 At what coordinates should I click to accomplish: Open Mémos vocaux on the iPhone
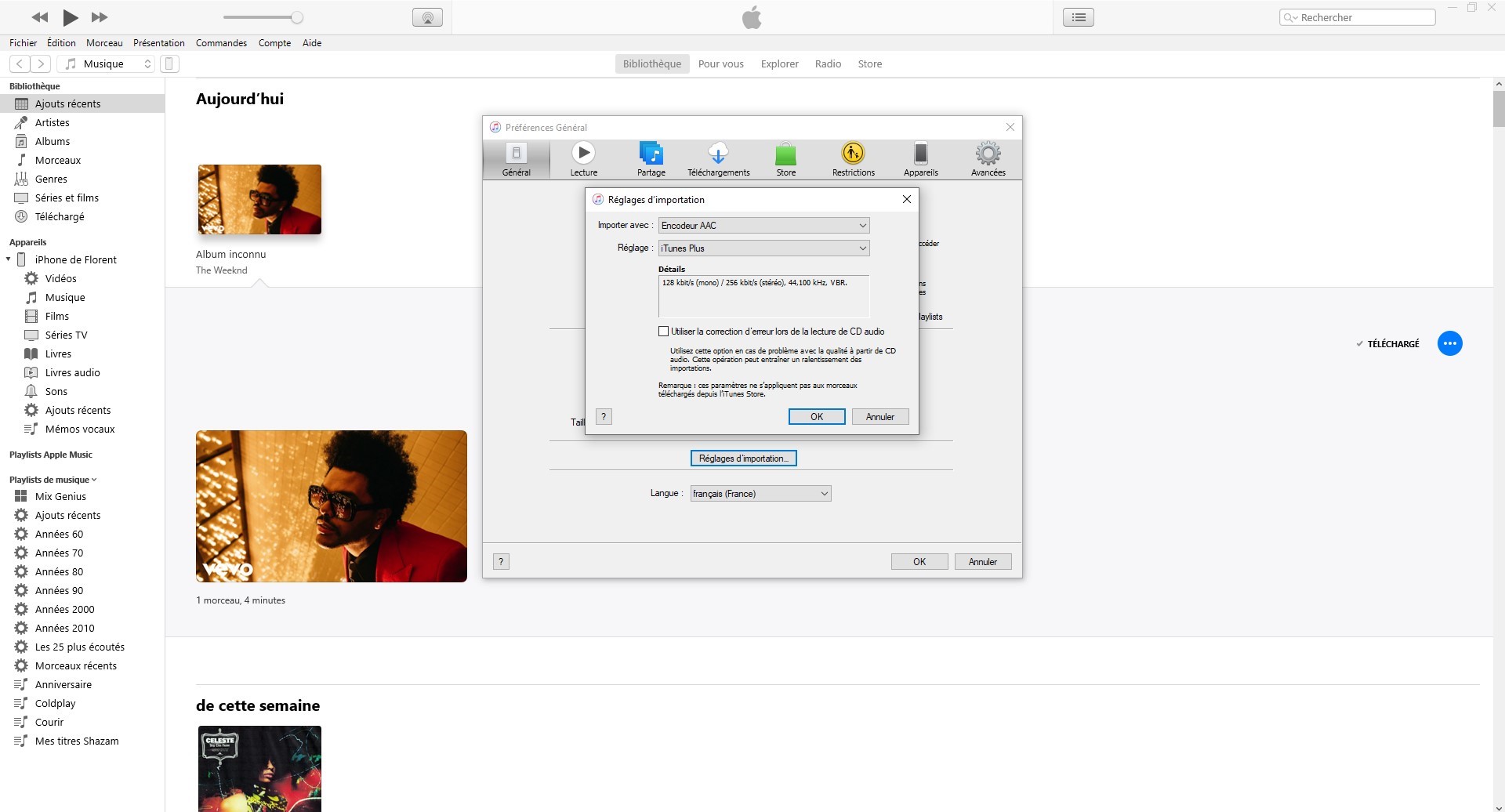coord(82,429)
